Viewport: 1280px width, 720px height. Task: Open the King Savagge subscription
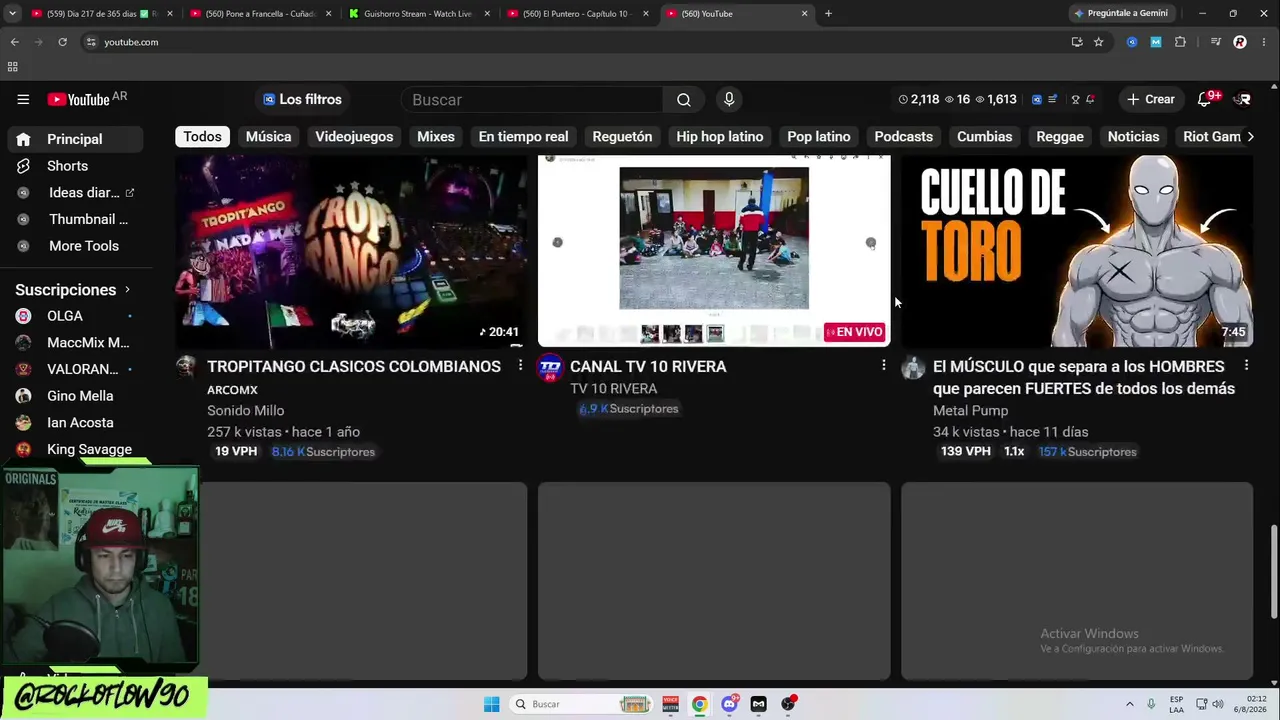[x=75, y=449]
